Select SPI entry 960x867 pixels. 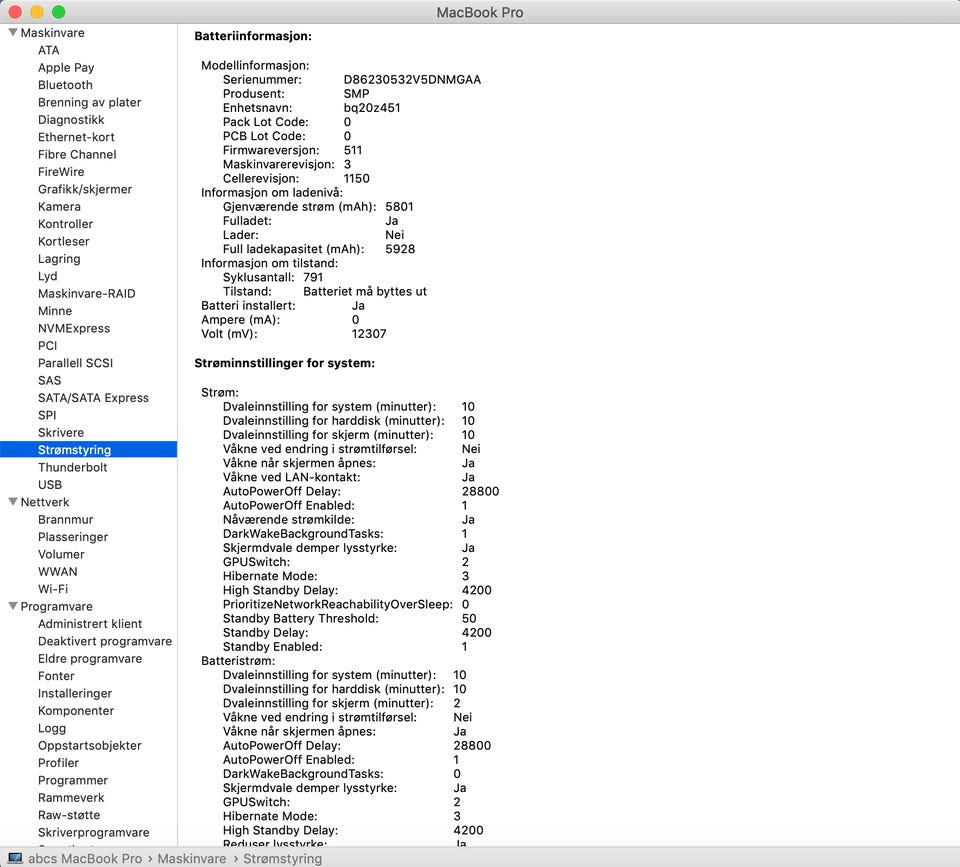pyautogui.click(x=47, y=415)
